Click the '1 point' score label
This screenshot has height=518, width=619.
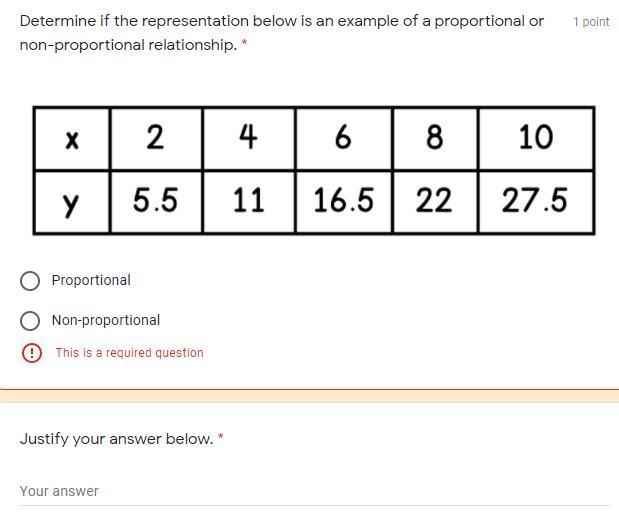click(591, 22)
